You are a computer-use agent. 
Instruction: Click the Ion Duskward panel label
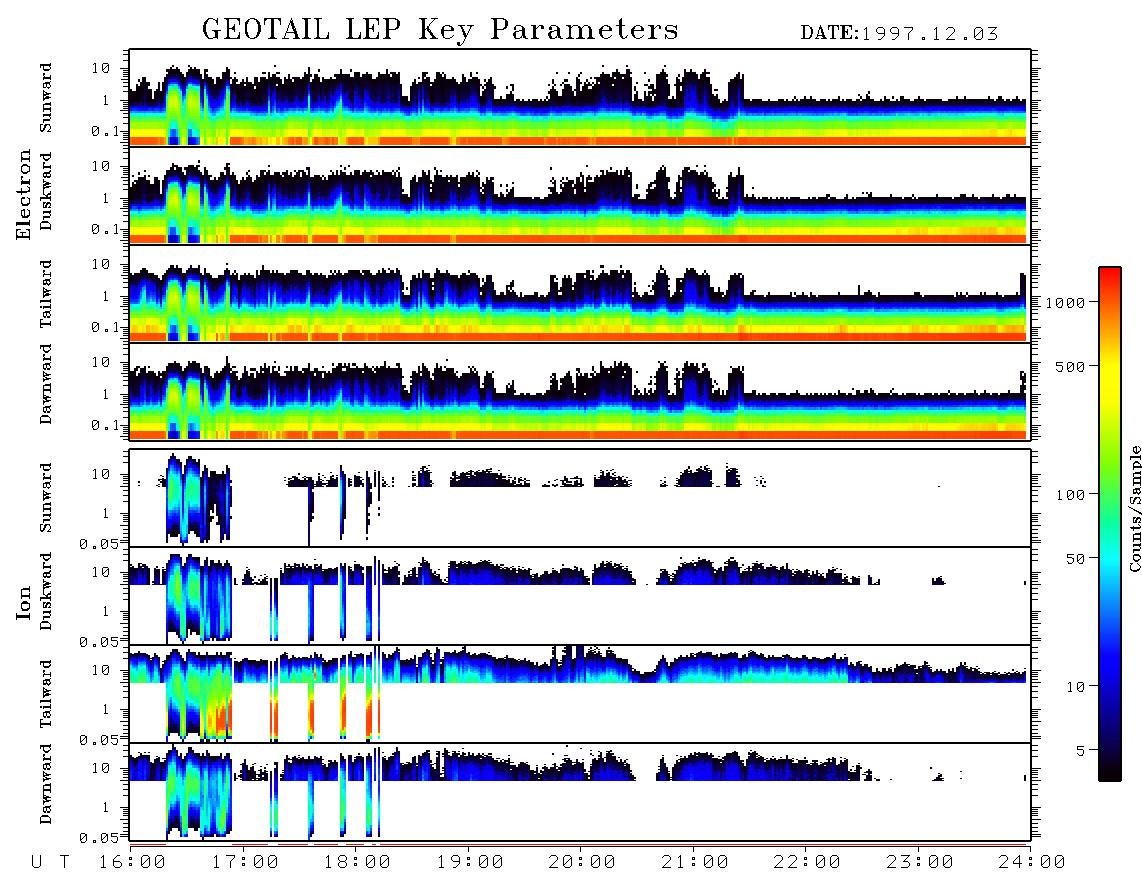(x=46, y=591)
